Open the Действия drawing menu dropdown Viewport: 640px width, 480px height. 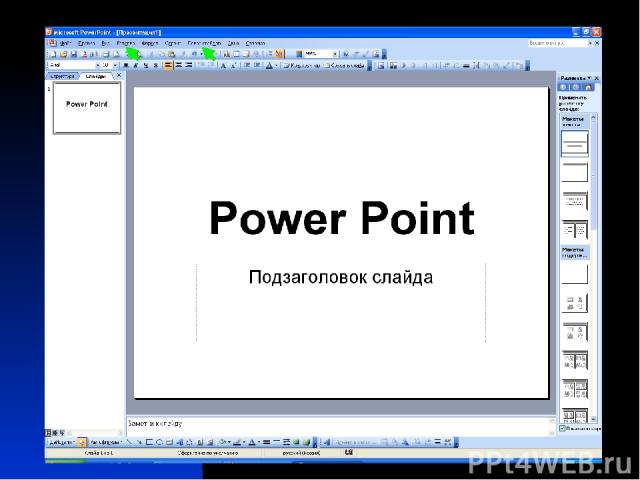tap(62, 442)
